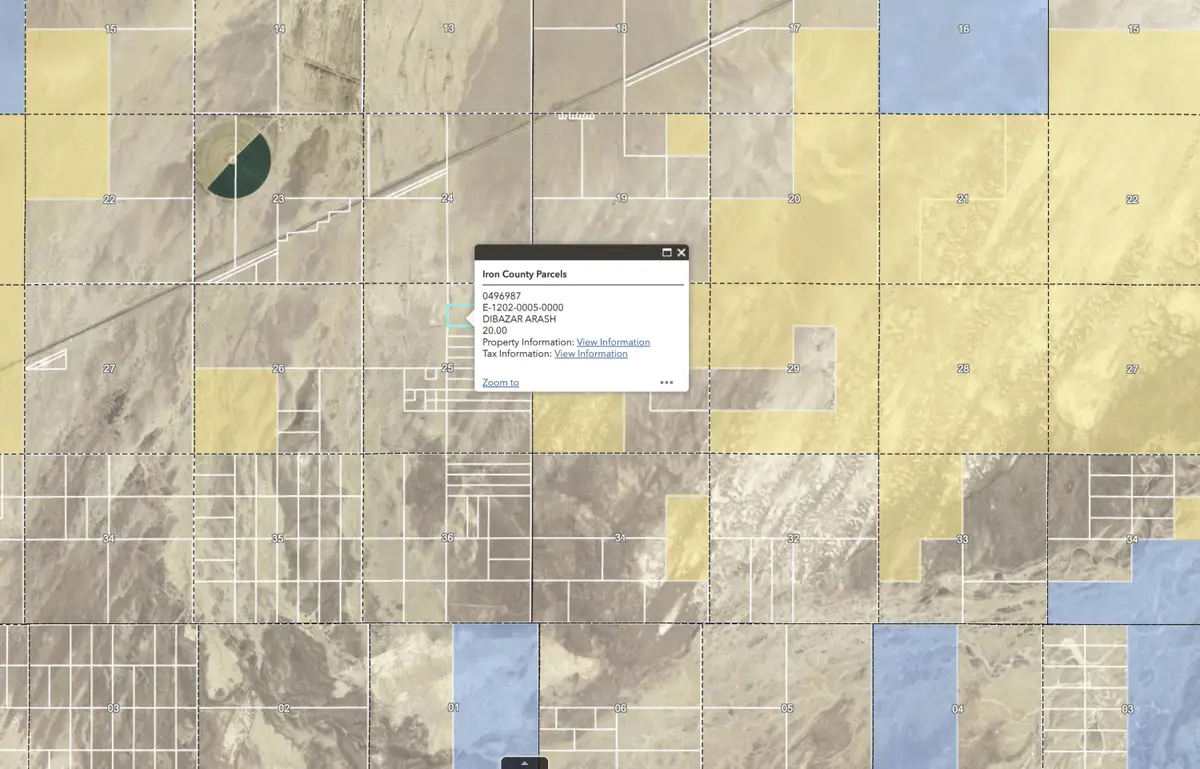Select the highlighted cyan parcel on the map

pyautogui.click(x=456, y=317)
